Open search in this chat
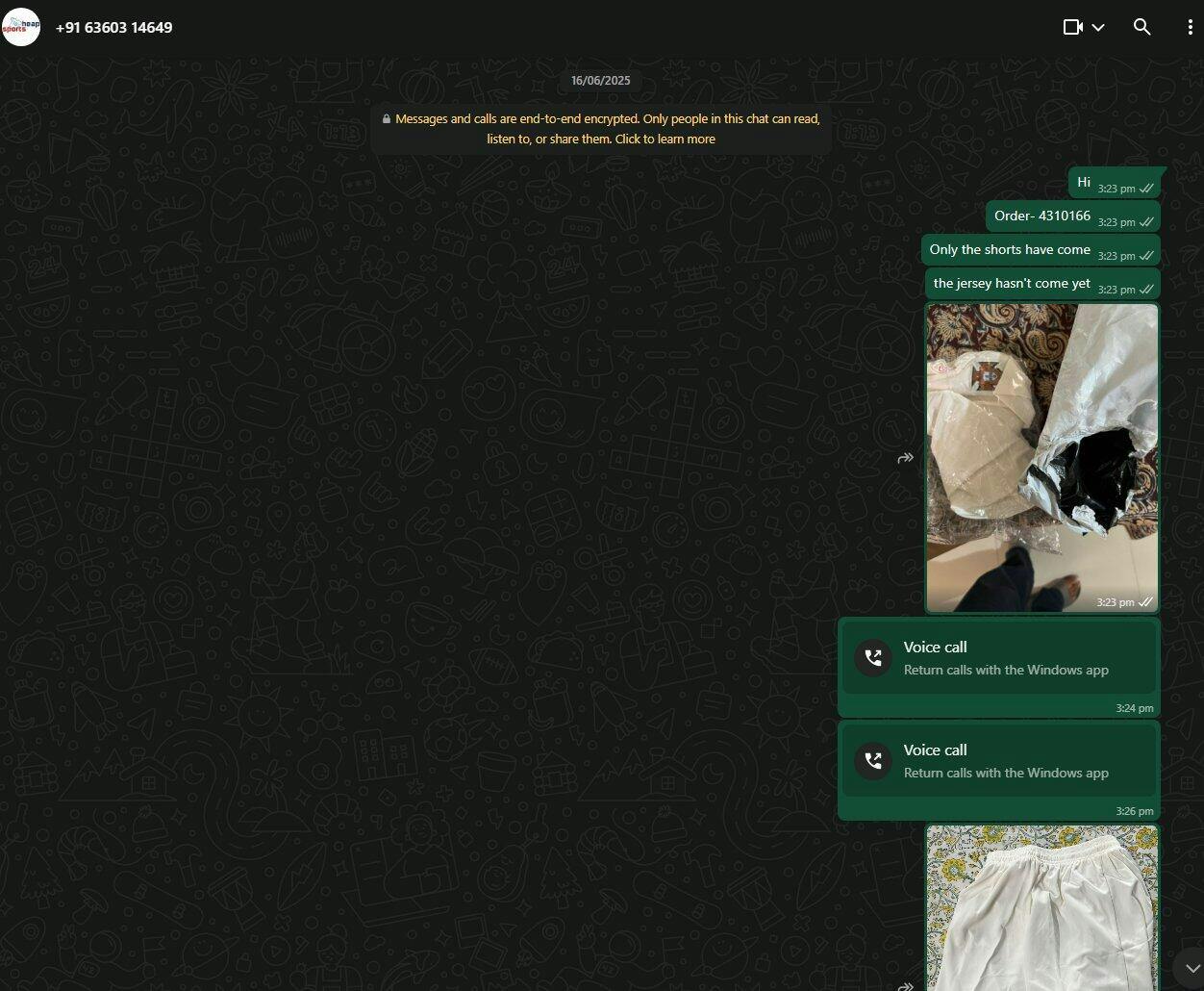1204x991 pixels. coord(1141,27)
